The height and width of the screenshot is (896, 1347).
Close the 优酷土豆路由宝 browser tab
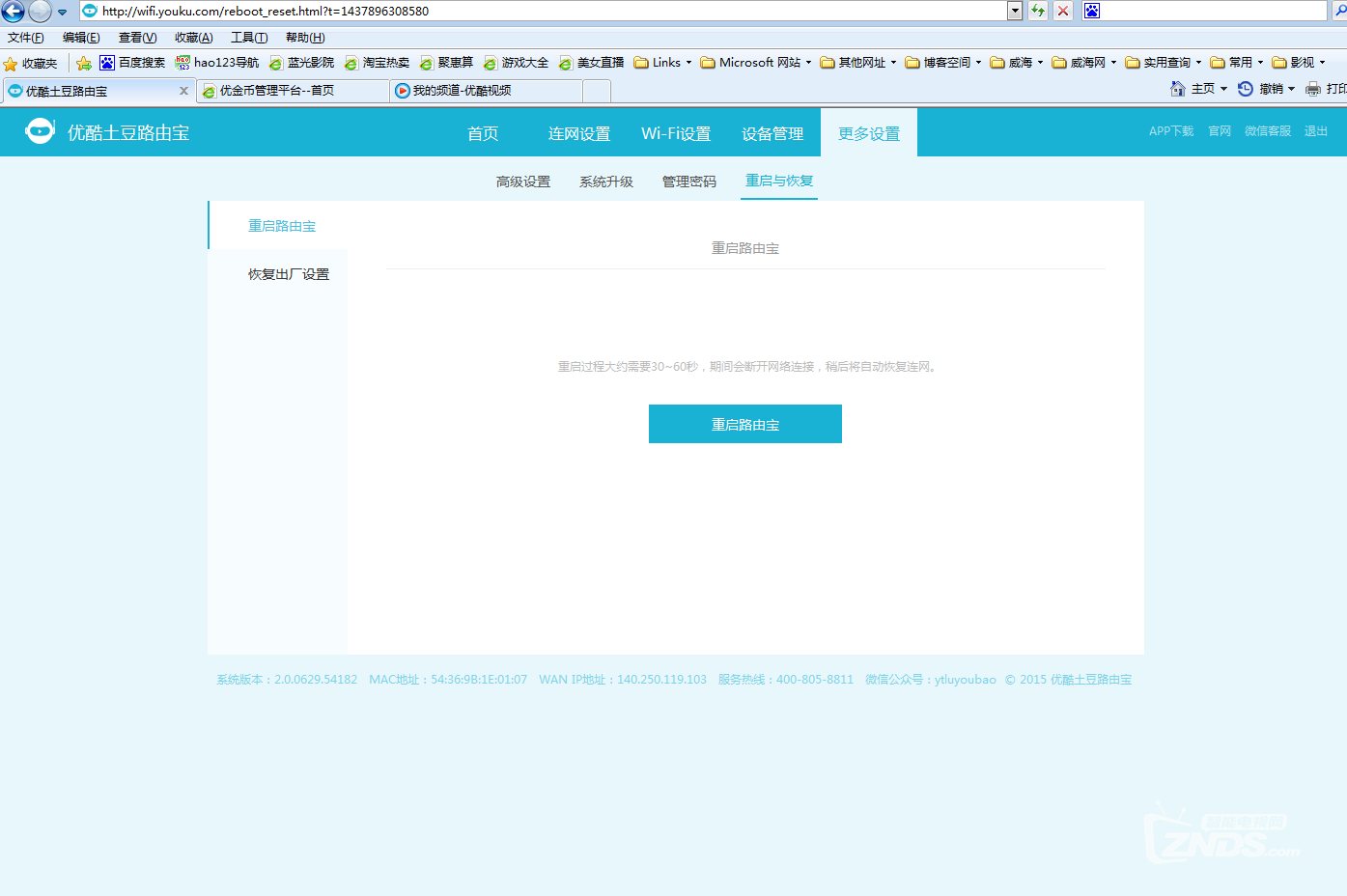[x=183, y=91]
